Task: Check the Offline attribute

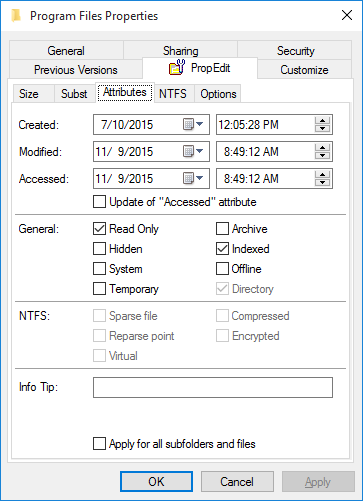Action: click(x=222, y=269)
